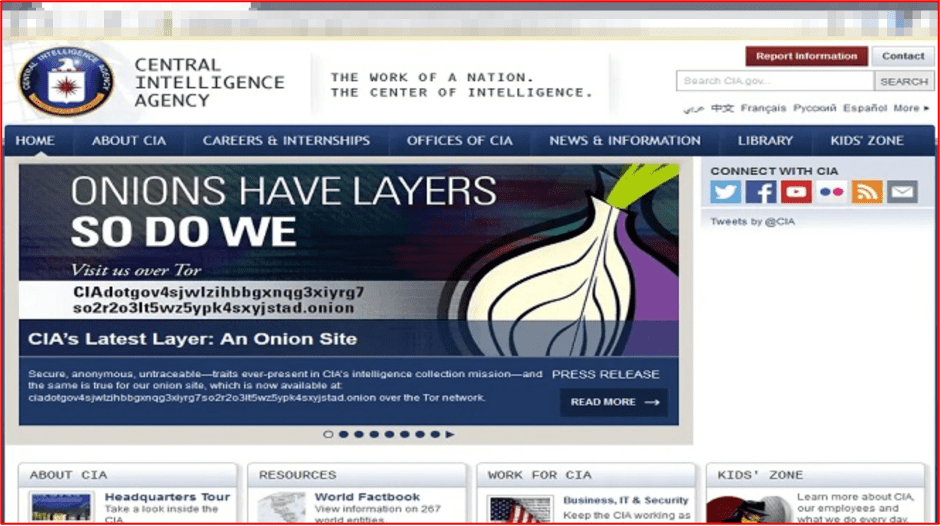Open CIA YouTube channel icon
This screenshot has height=526, width=940.
pyautogui.click(x=796, y=192)
